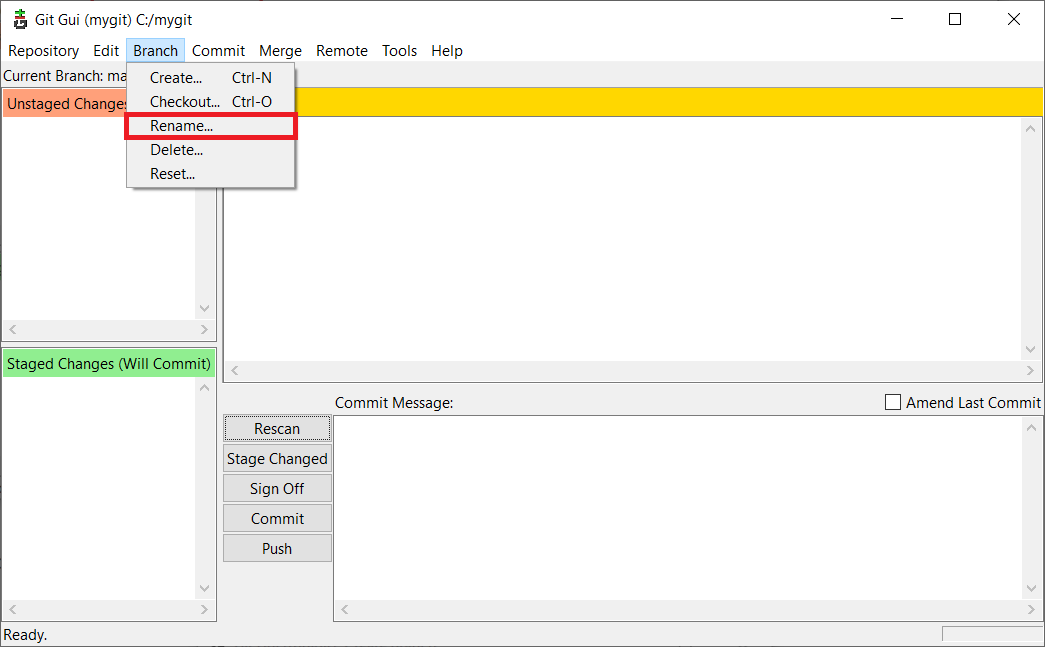Click the Sign Off button

277,489
